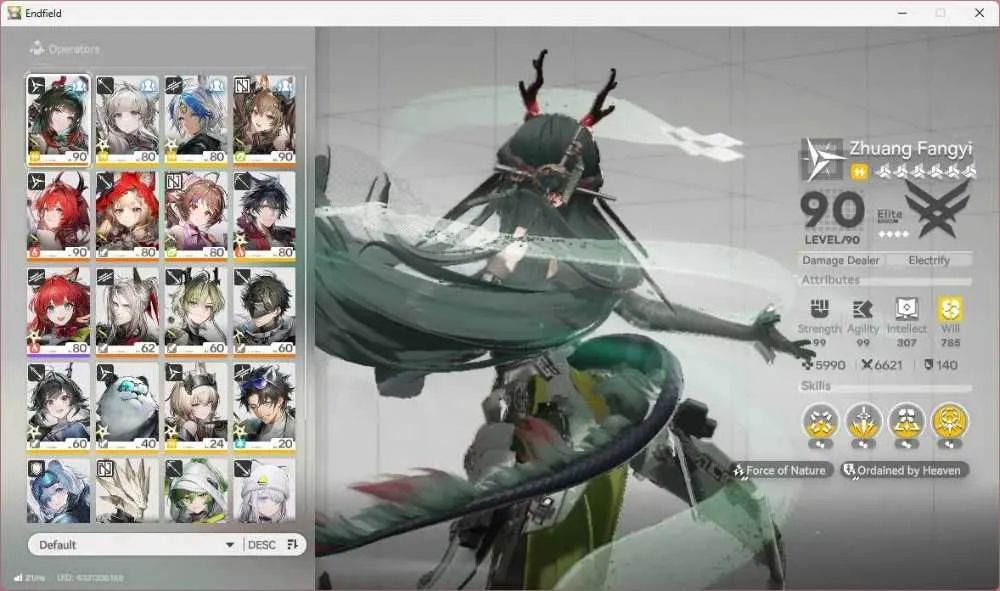Click the Damage Dealer role tag

pos(841,260)
